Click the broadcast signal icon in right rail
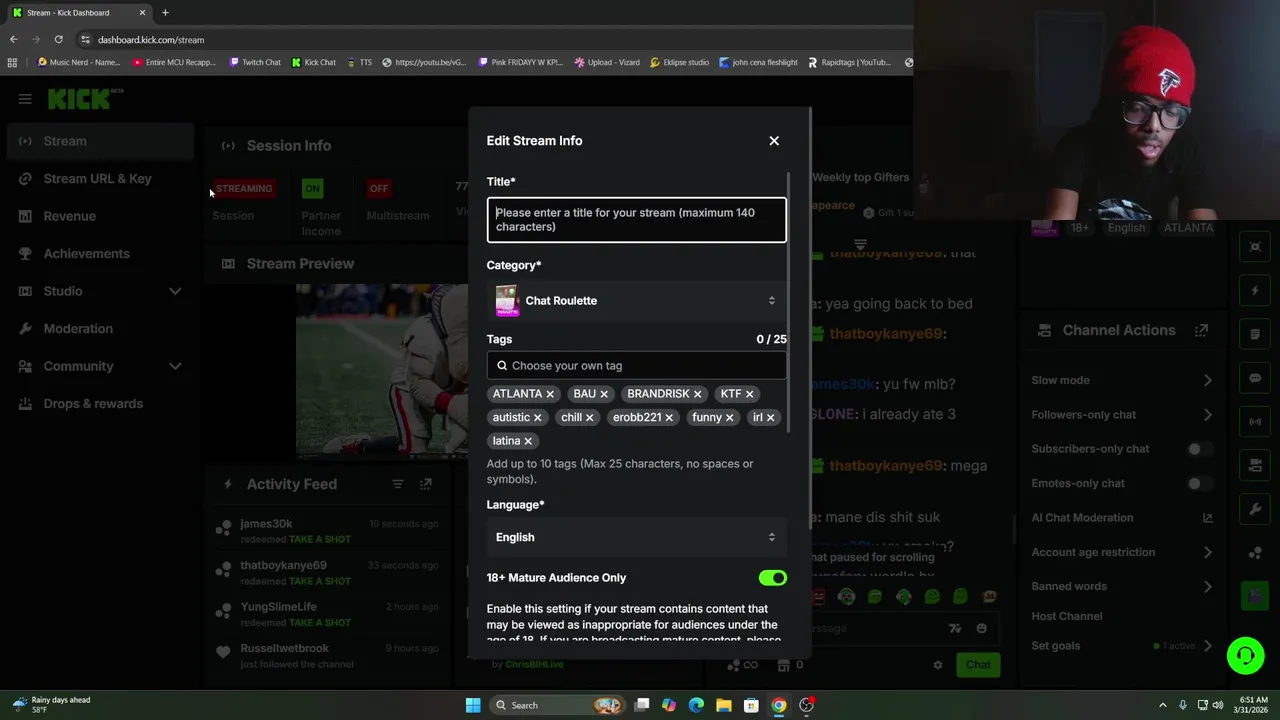 point(1255,422)
